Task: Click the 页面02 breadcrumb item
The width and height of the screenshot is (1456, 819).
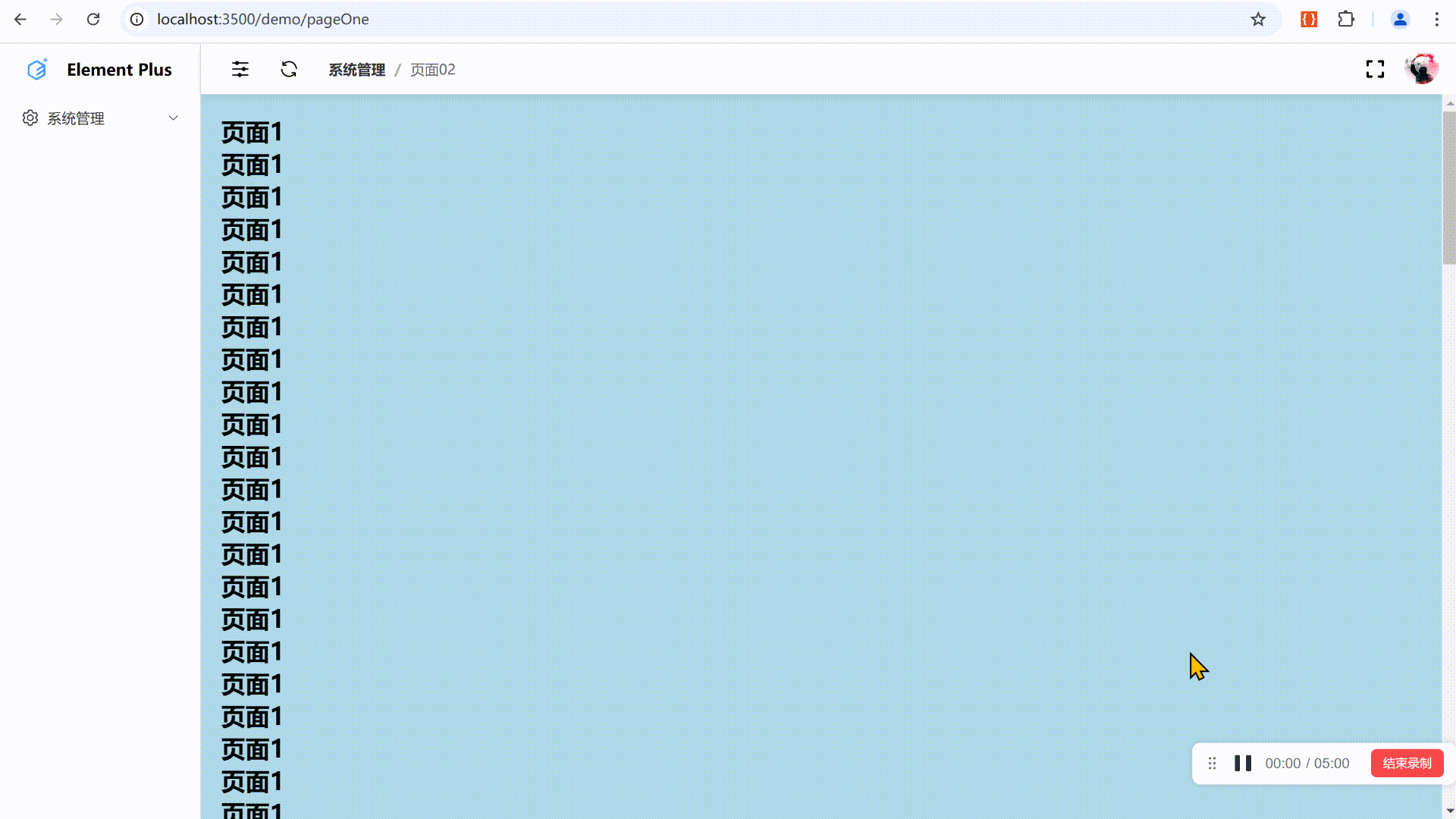Action: coord(433,70)
